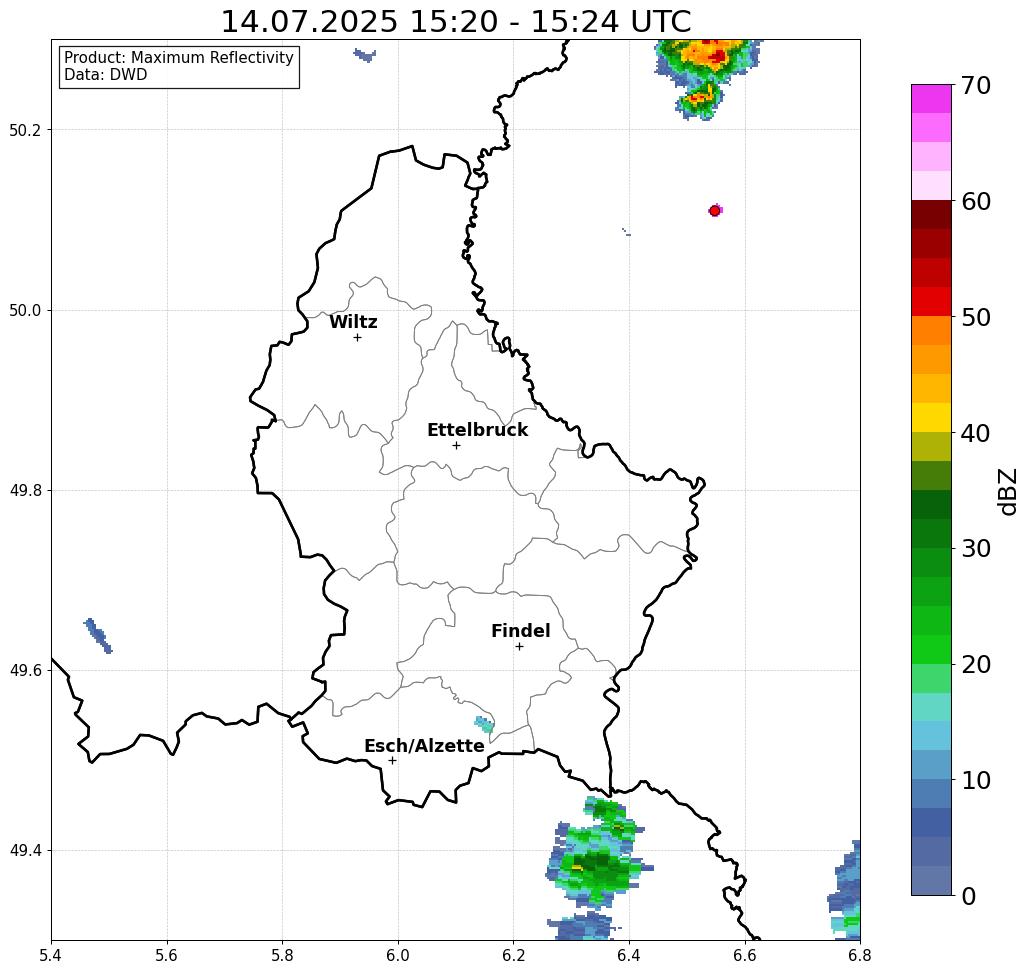The image size is (1029, 973).
Task: Click the blue streak echo west of Luxembourg
Action: (x=98, y=636)
